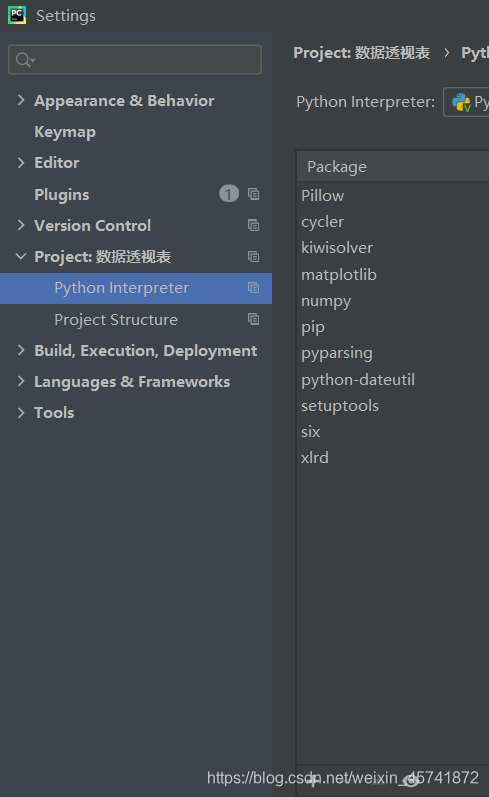Click project-level icon beside Project: 数据透视表

tap(253, 256)
